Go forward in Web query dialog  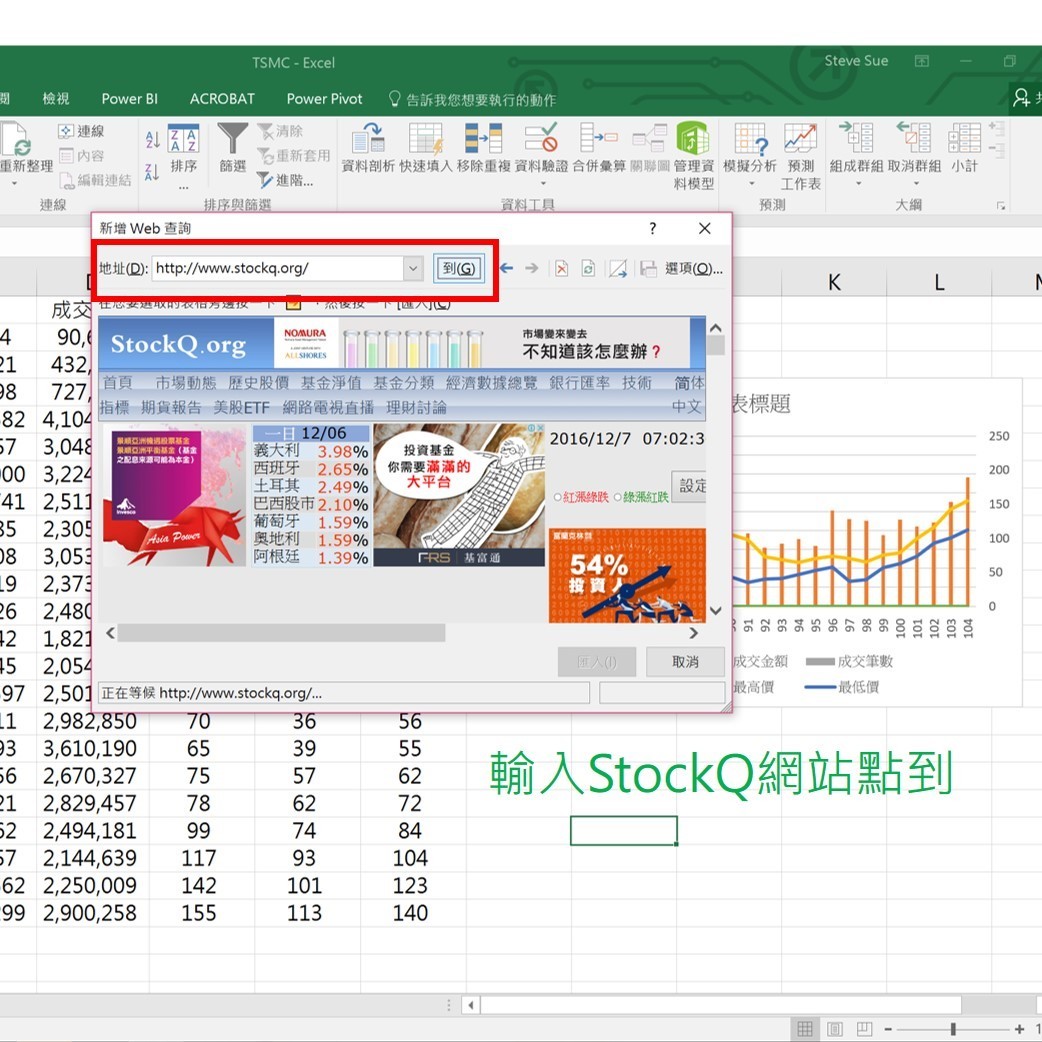pyautogui.click(x=532, y=268)
